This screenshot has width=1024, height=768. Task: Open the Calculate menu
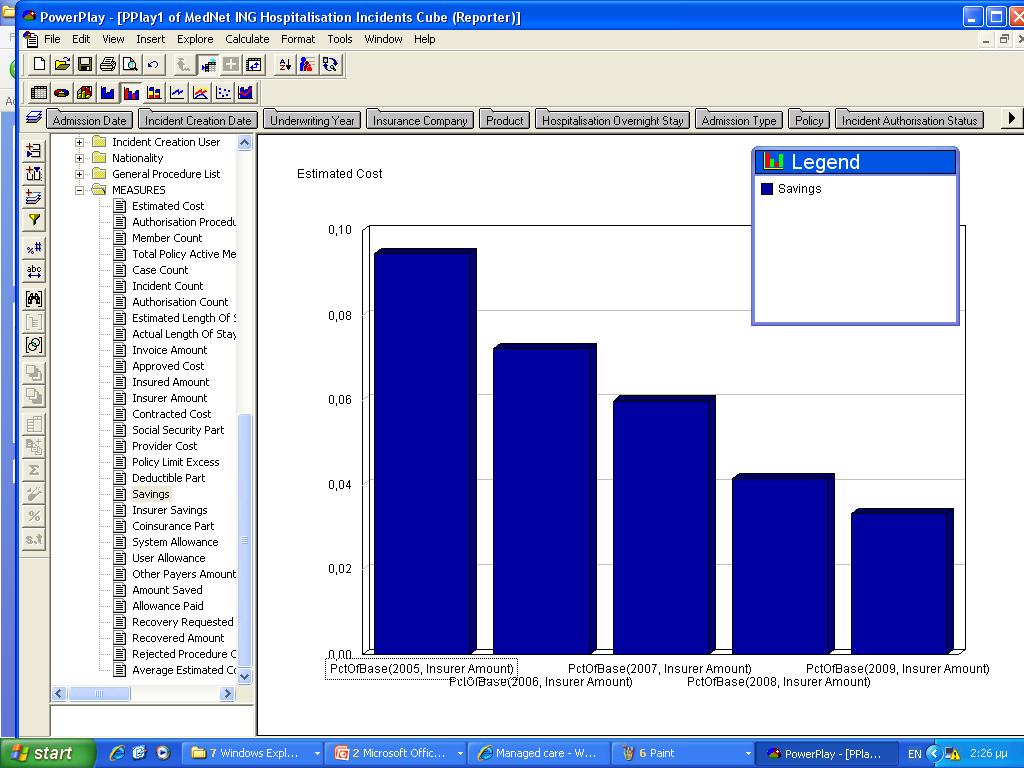(247, 39)
